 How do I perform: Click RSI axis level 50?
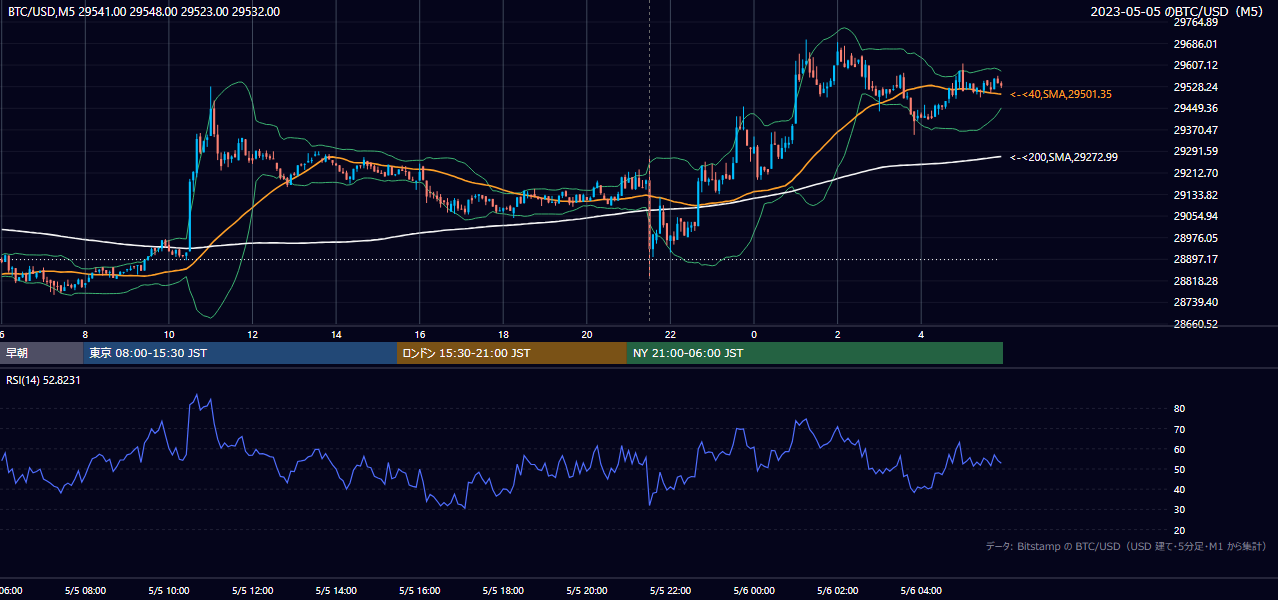pyautogui.click(x=1179, y=469)
